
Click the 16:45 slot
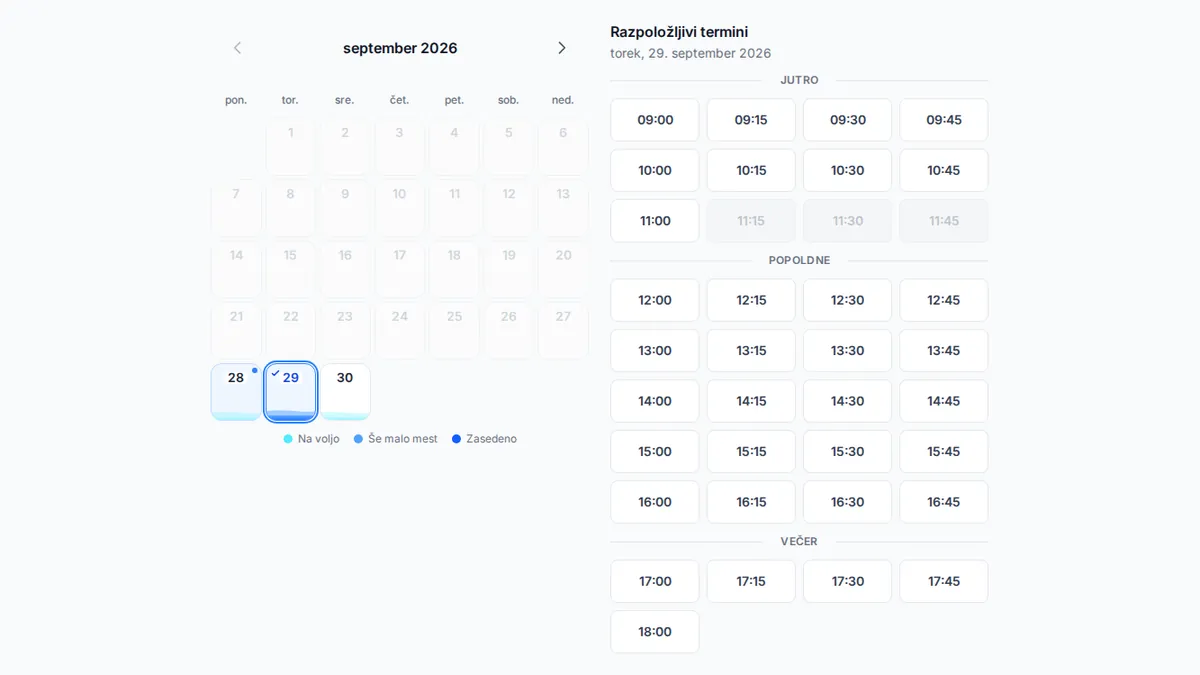pyautogui.click(x=944, y=502)
